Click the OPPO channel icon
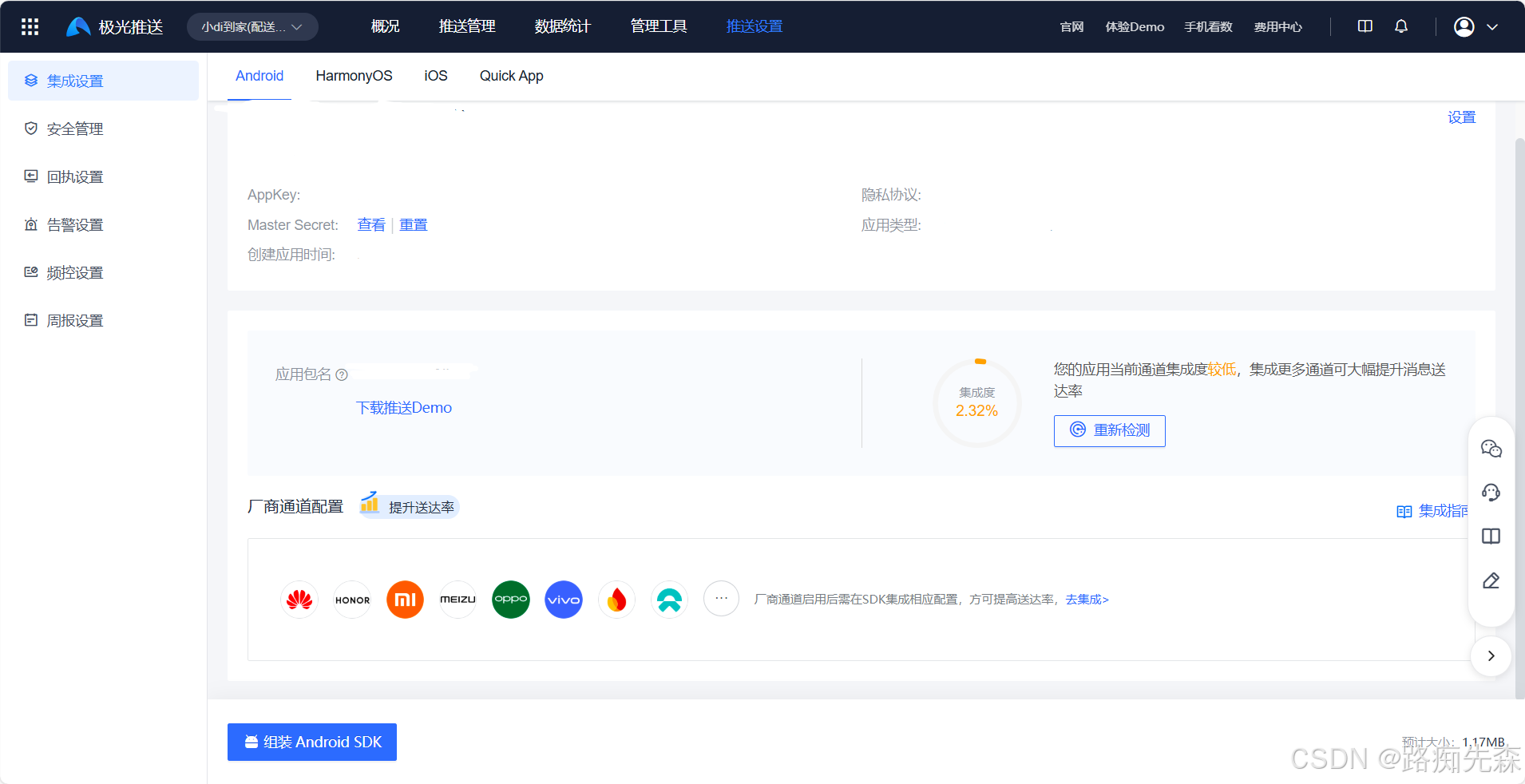1525x784 pixels. pyautogui.click(x=510, y=600)
